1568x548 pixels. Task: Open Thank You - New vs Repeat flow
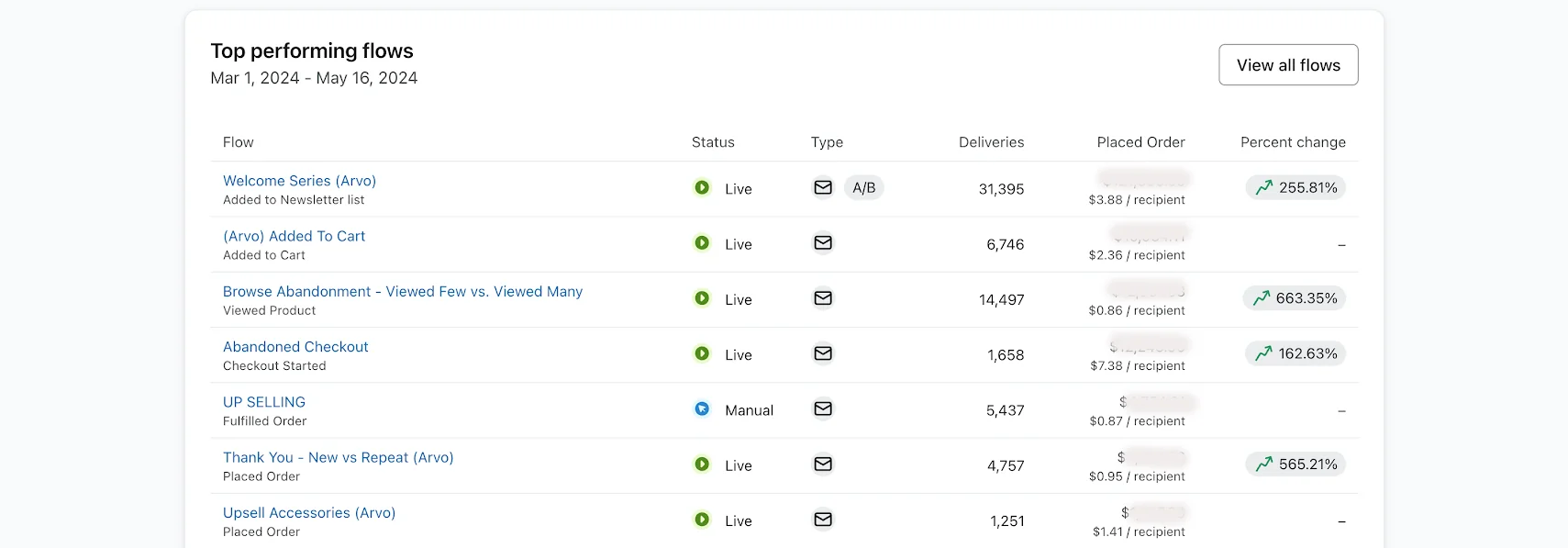point(338,457)
